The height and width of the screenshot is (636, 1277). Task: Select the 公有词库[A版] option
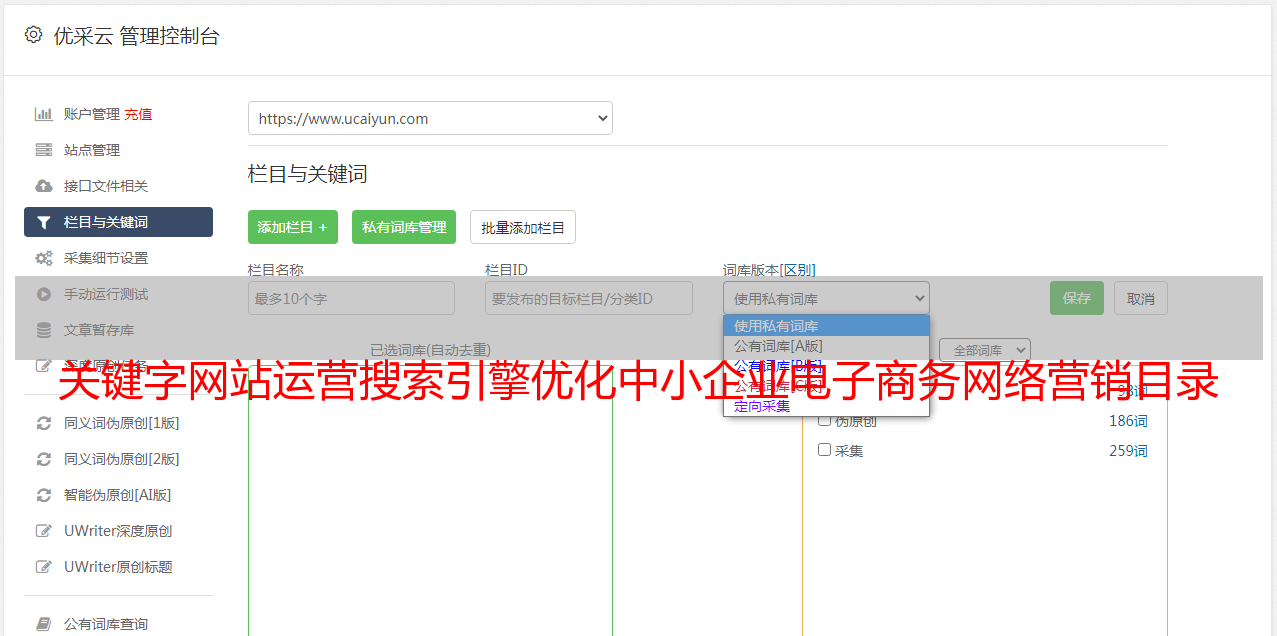(x=826, y=346)
